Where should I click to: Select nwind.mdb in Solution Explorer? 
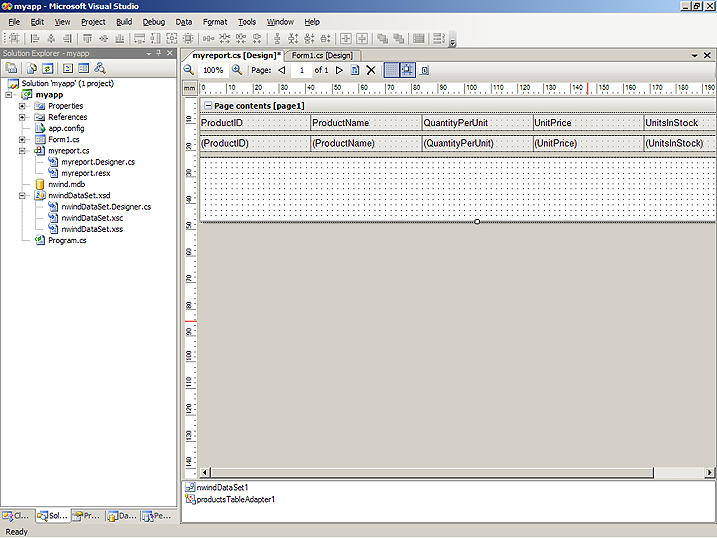click(x=66, y=184)
